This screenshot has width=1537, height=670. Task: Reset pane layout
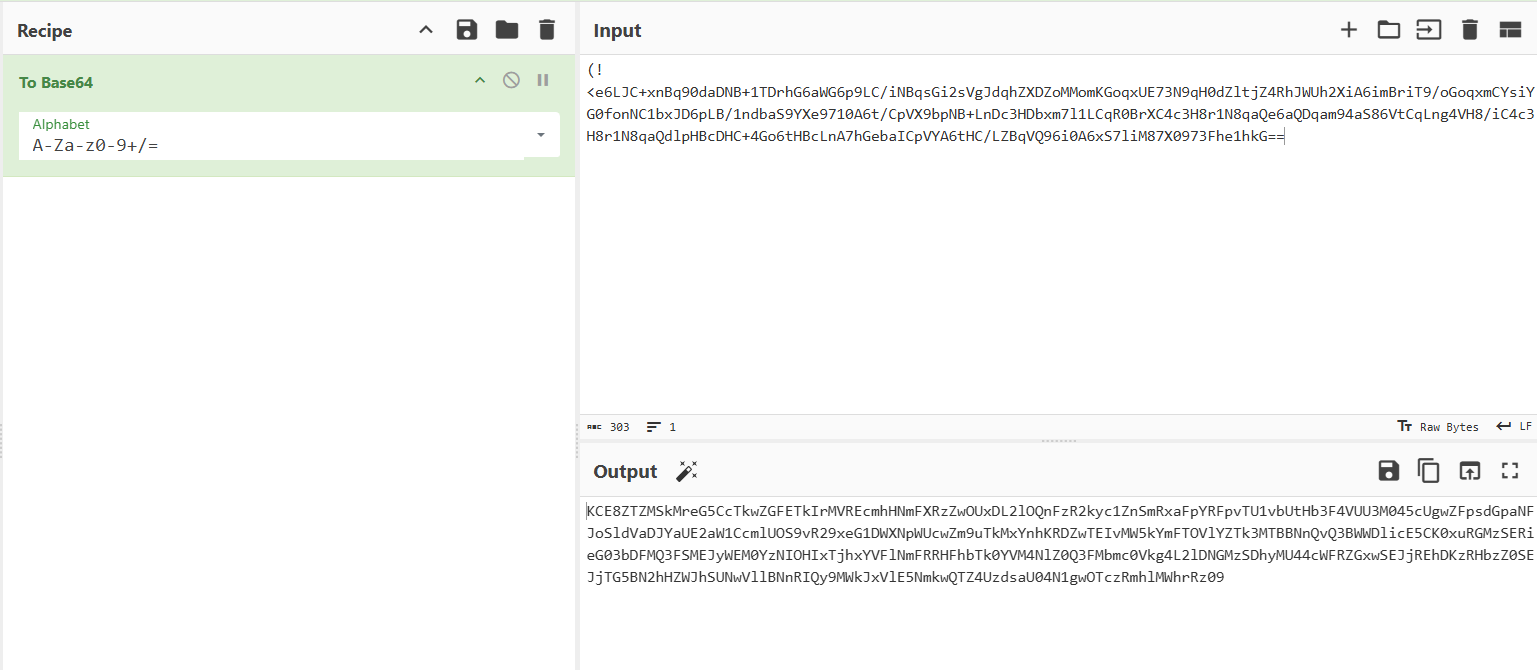pyautogui.click(x=1510, y=30)
